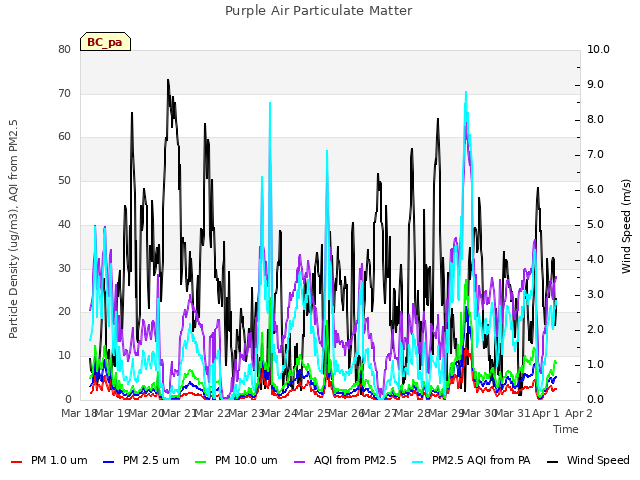Screen dimensions: 640x480
Task: Click the highest black wind speed peak on Mar 20
Action: point(168,80)
